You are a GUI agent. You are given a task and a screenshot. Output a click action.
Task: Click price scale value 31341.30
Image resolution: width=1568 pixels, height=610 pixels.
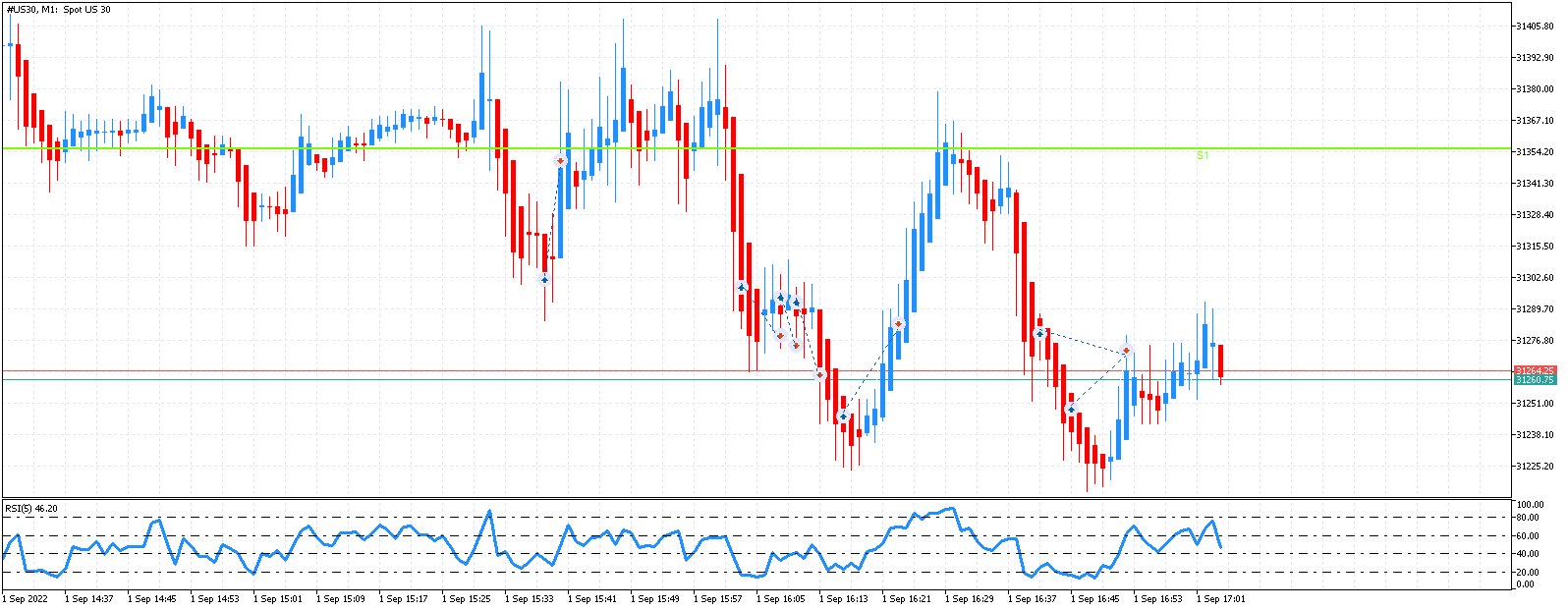coord(1535,184)
